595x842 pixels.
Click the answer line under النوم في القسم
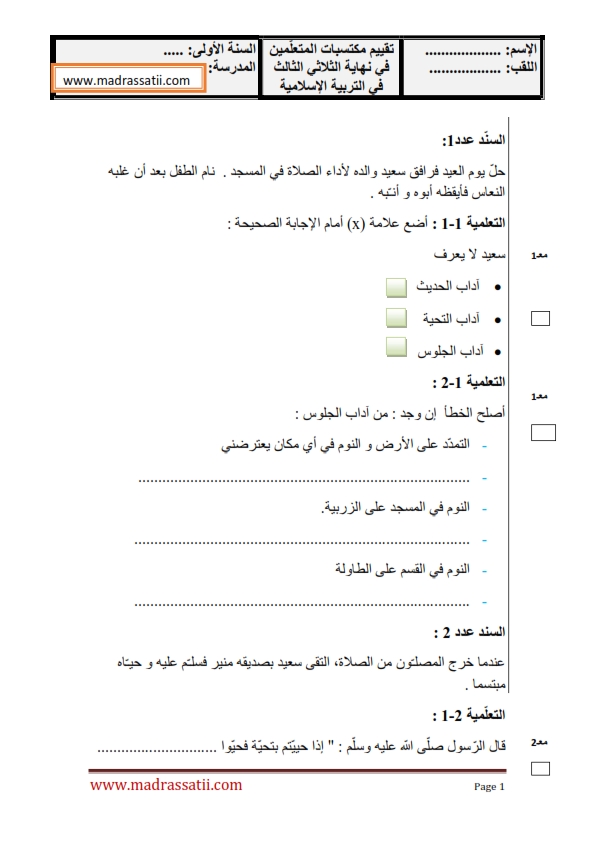coord(302,604)
